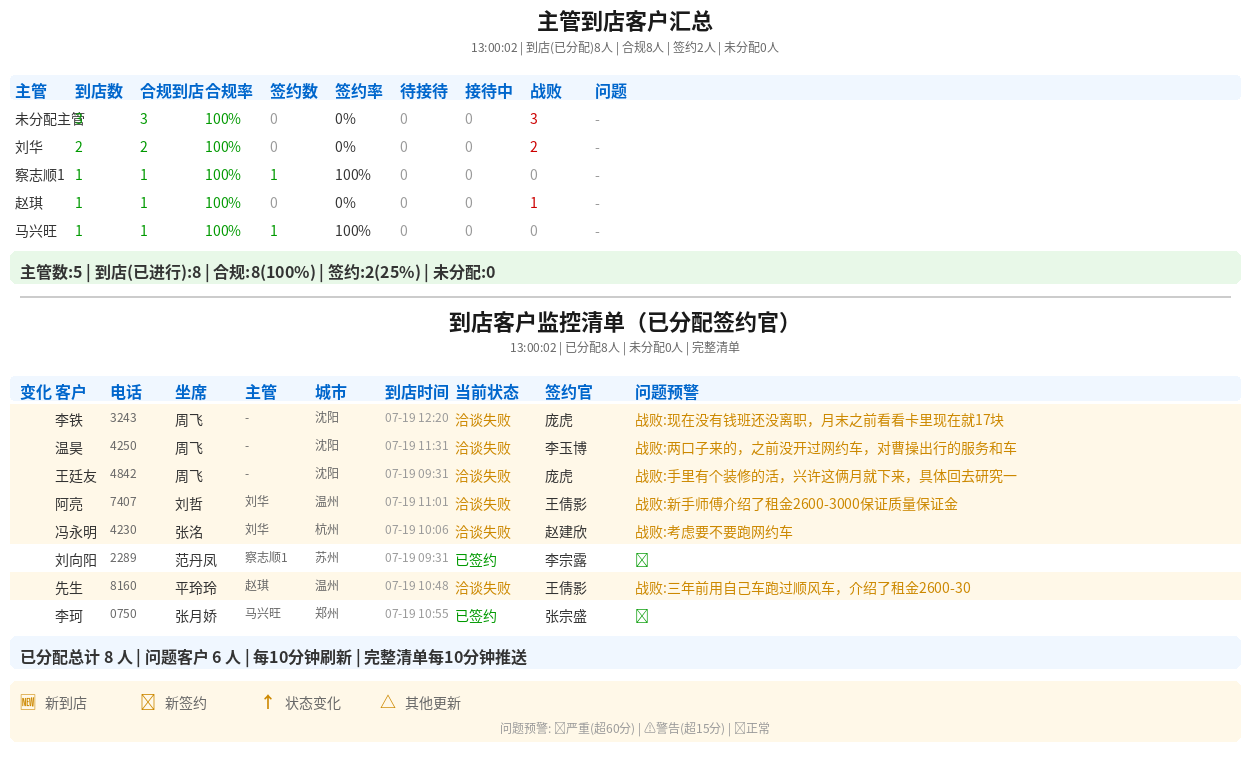
Task: Select the 签约数 column header
Action: (294, 91)
